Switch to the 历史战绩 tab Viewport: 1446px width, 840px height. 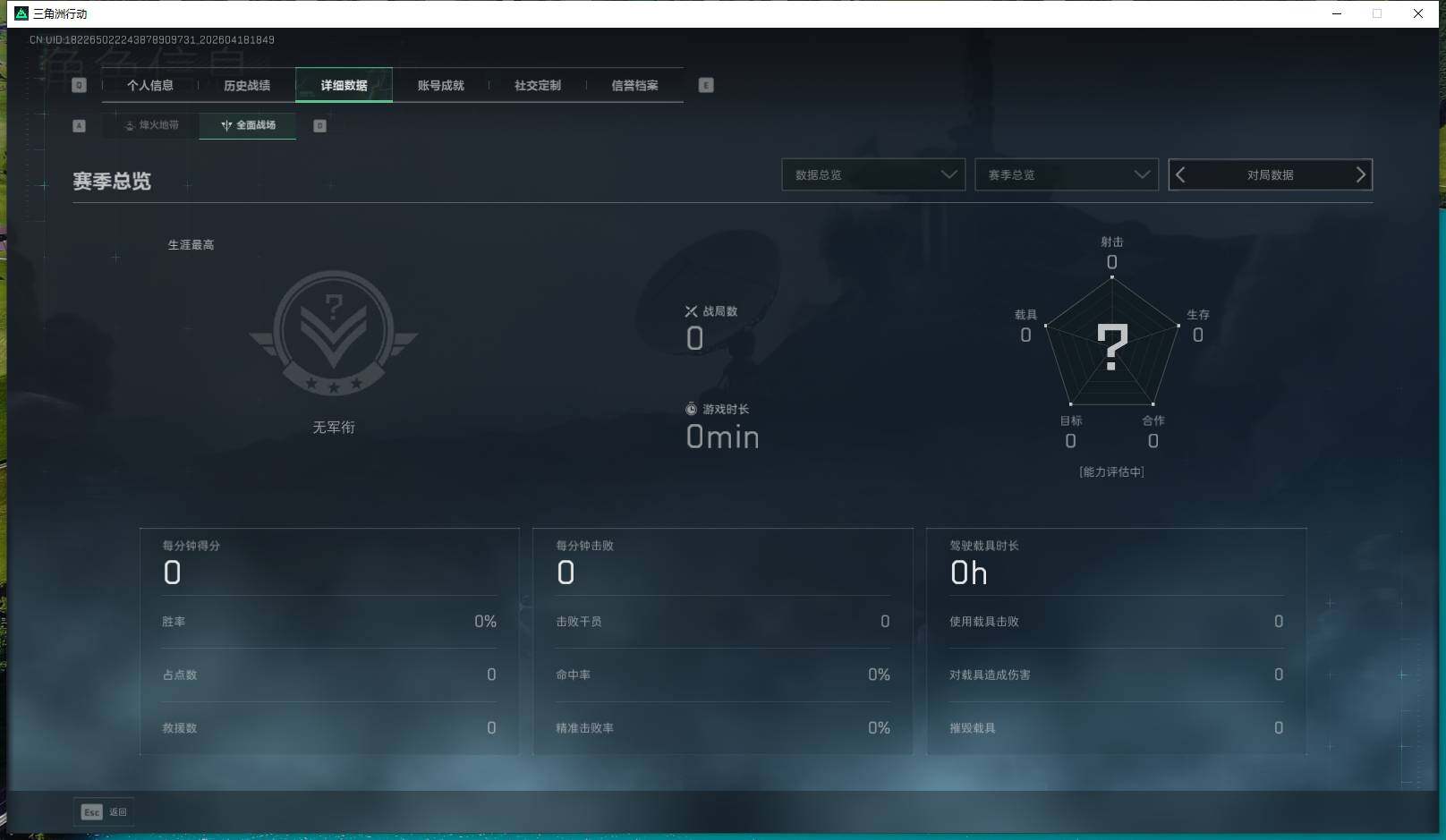[x=247, y=86]
